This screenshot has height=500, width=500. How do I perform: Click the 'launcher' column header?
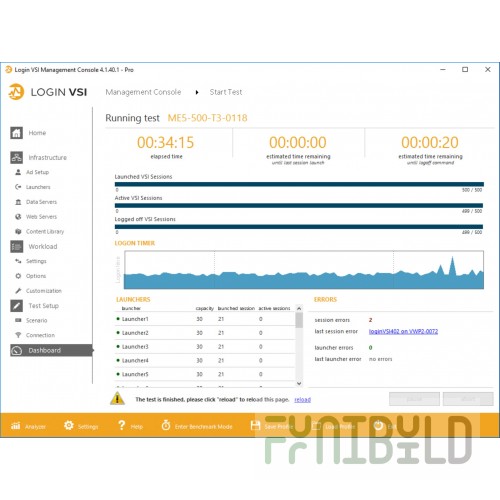[x=131, y=308]
